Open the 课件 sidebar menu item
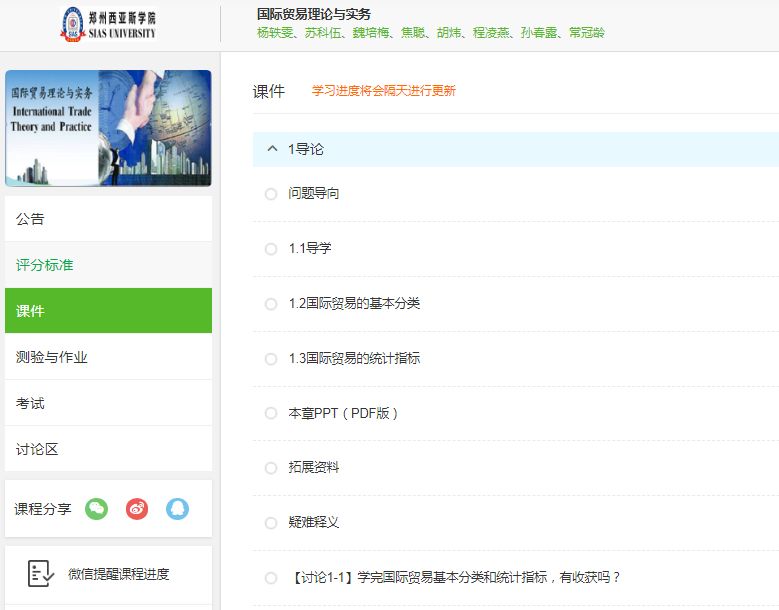779x610 pixels. click(108, 310)
